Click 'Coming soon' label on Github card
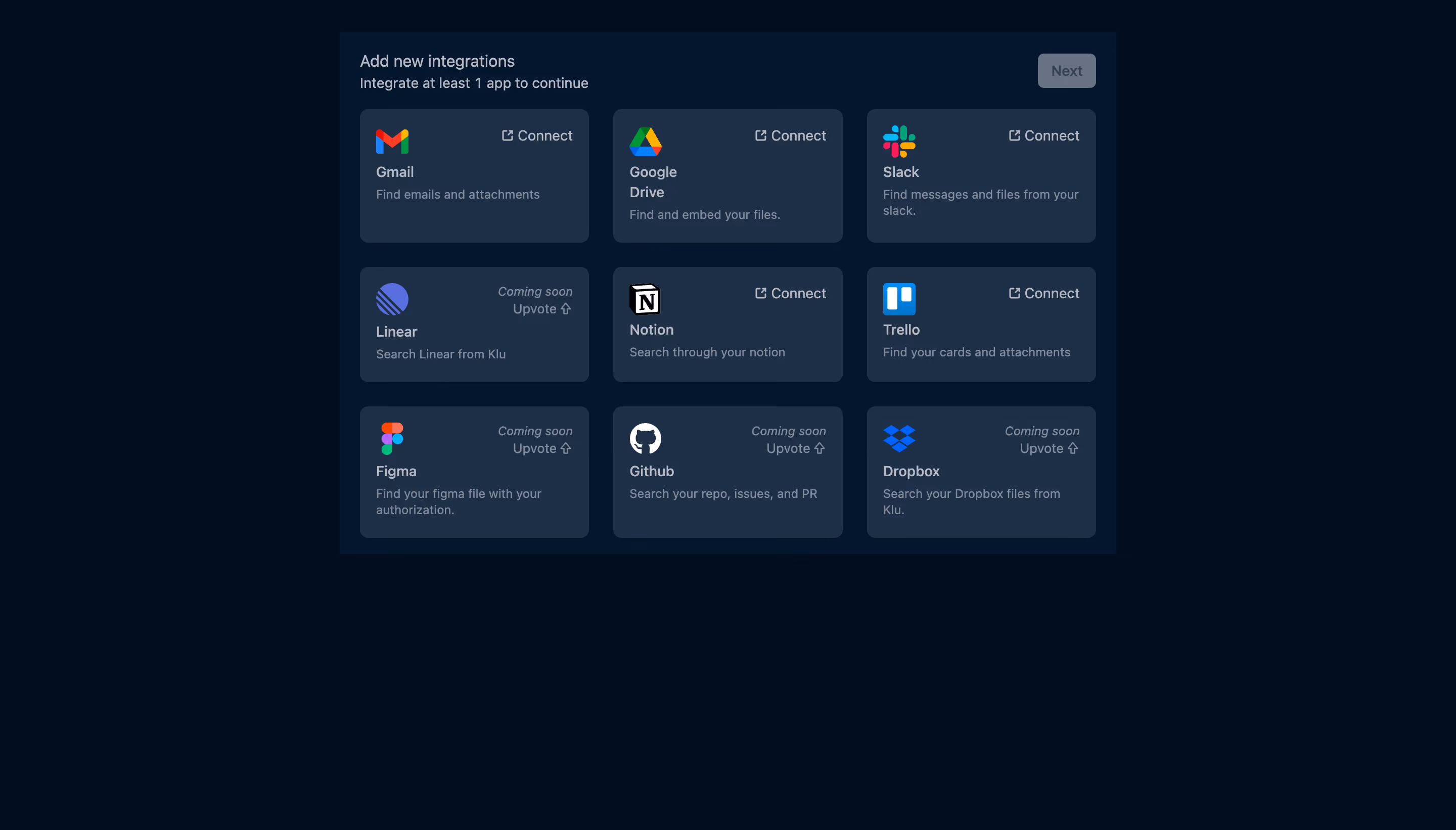 coord(789,432)
